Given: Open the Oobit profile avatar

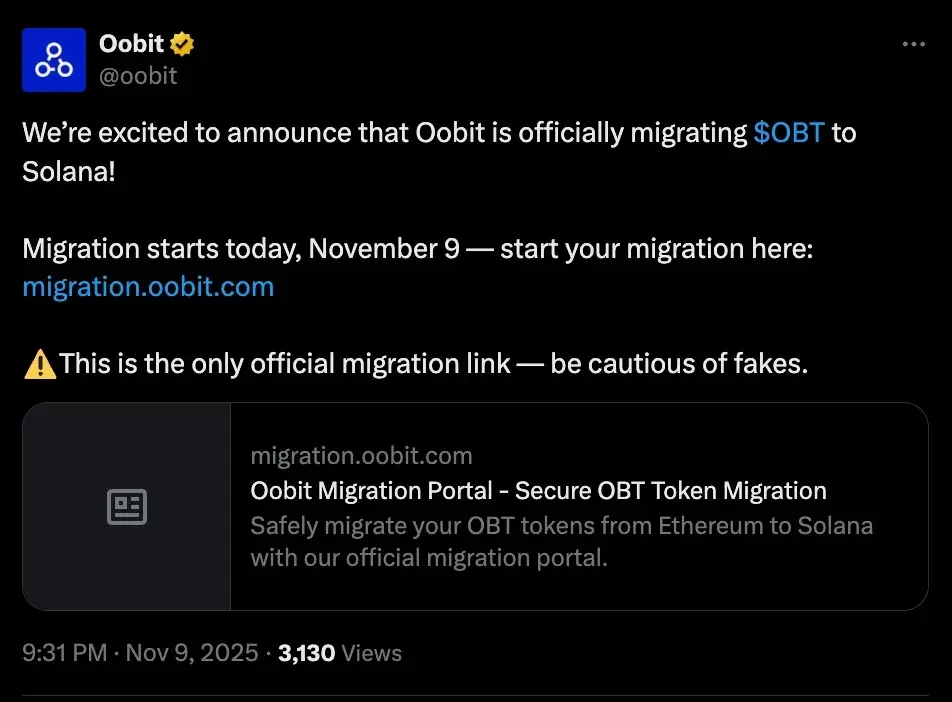Looking at the screenshot, I should coord(54,61).
